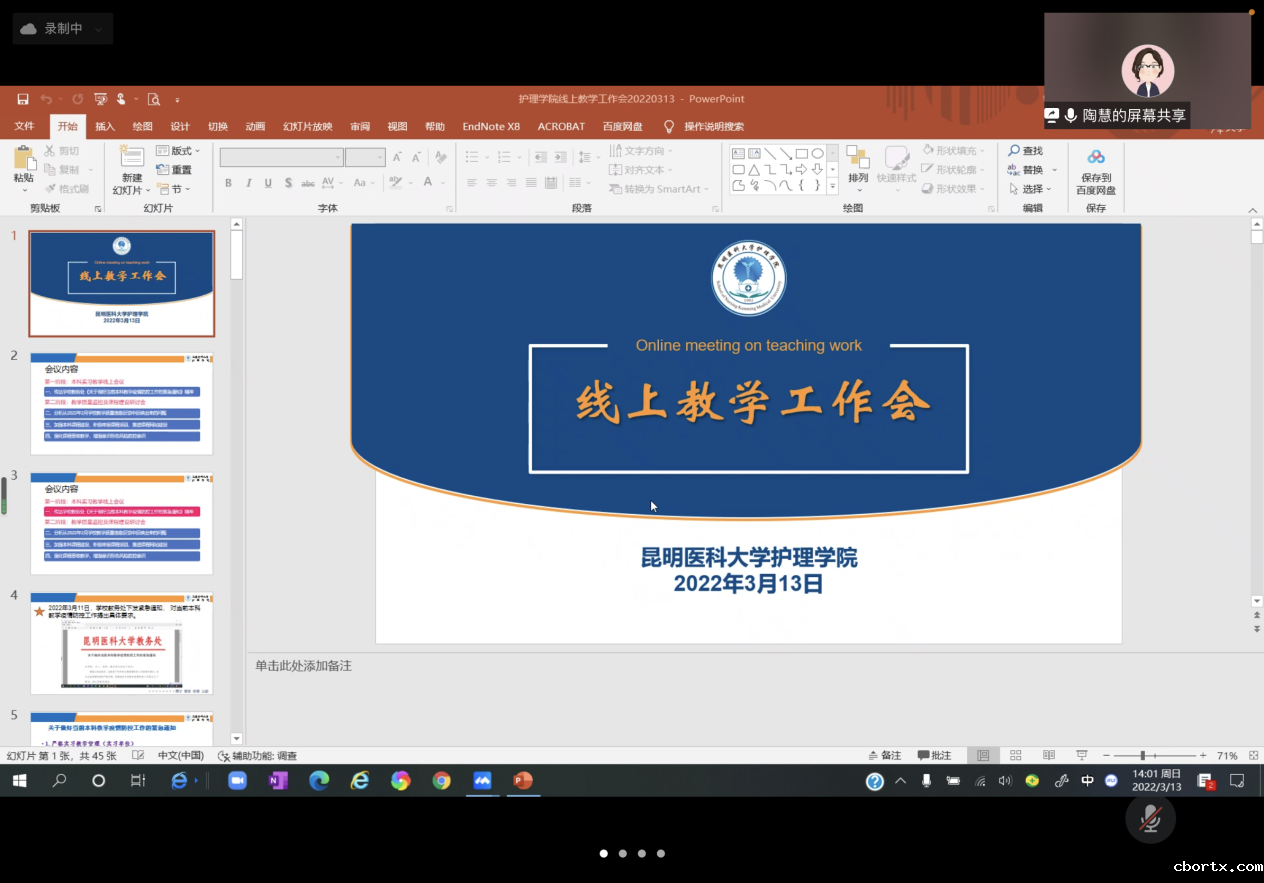Expand the Section (节) dropdown
The width and height of the screenshot is (1264, 883).
[x=175, y=189]
